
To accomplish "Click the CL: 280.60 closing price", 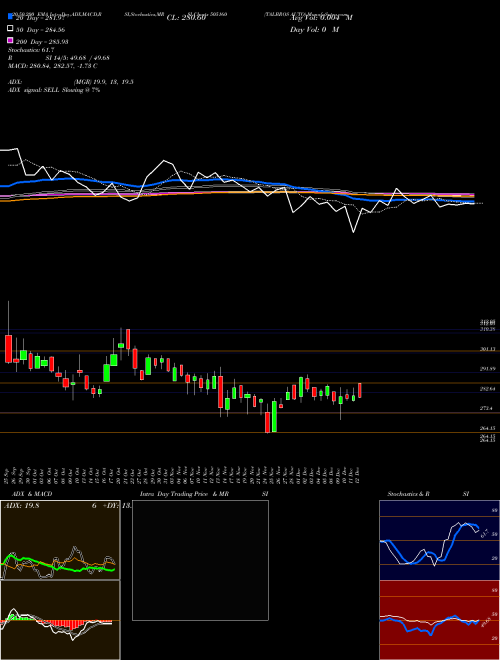I will pos(186,18).
